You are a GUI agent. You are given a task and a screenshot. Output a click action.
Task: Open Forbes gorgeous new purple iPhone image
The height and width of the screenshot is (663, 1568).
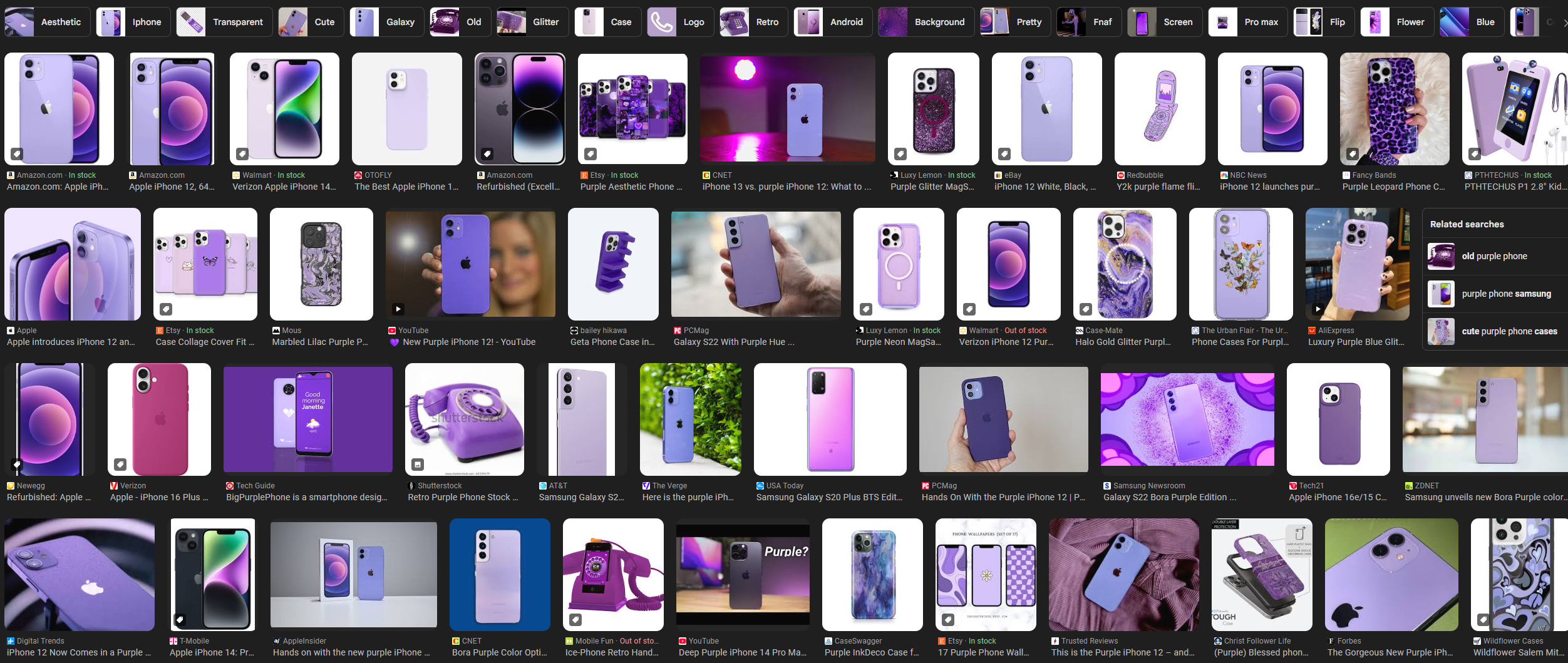1391,575
